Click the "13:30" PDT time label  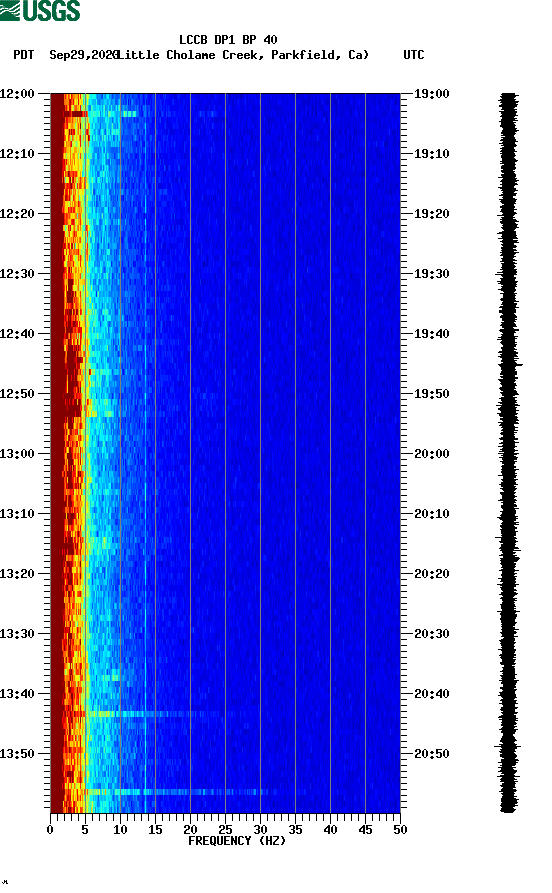coord(17,634)
